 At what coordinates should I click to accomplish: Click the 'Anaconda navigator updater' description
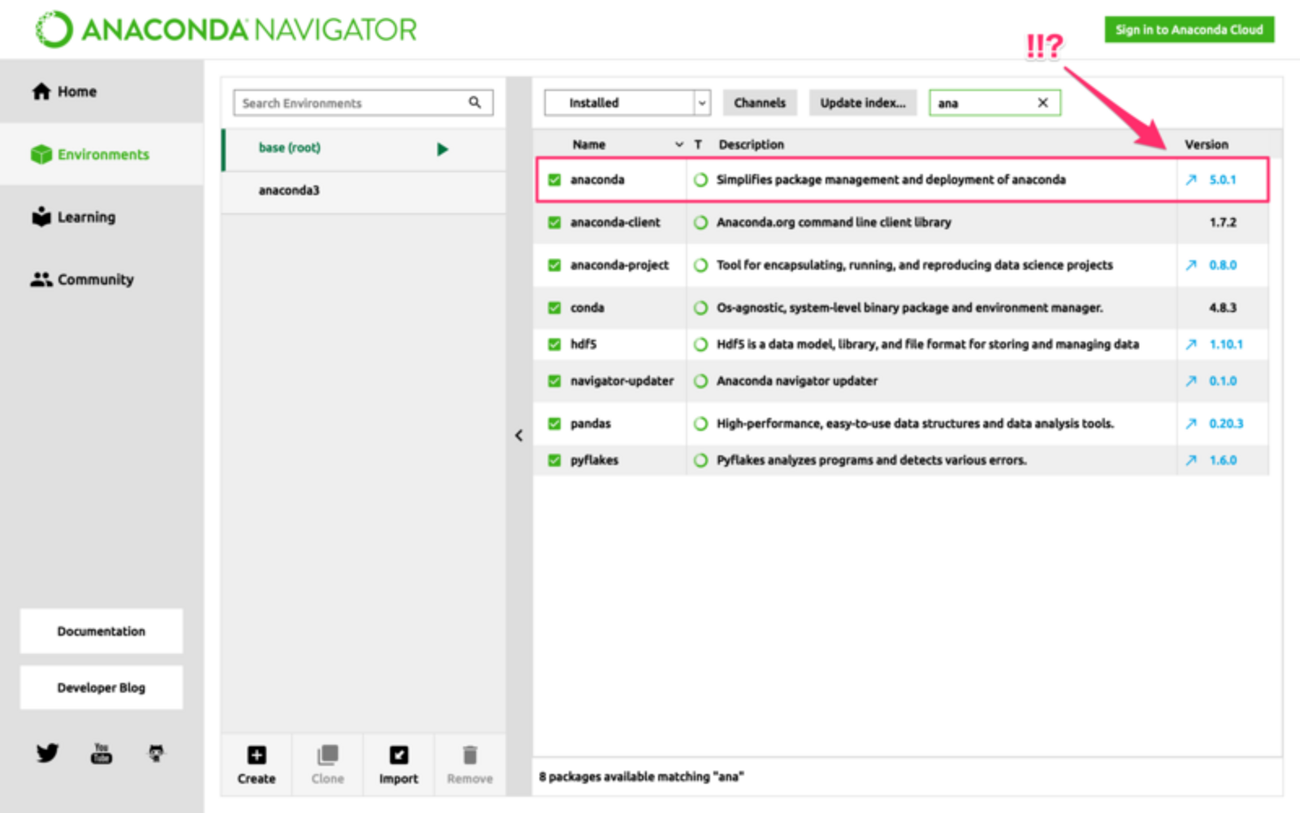pyautogui.click(x=797, y=381)
